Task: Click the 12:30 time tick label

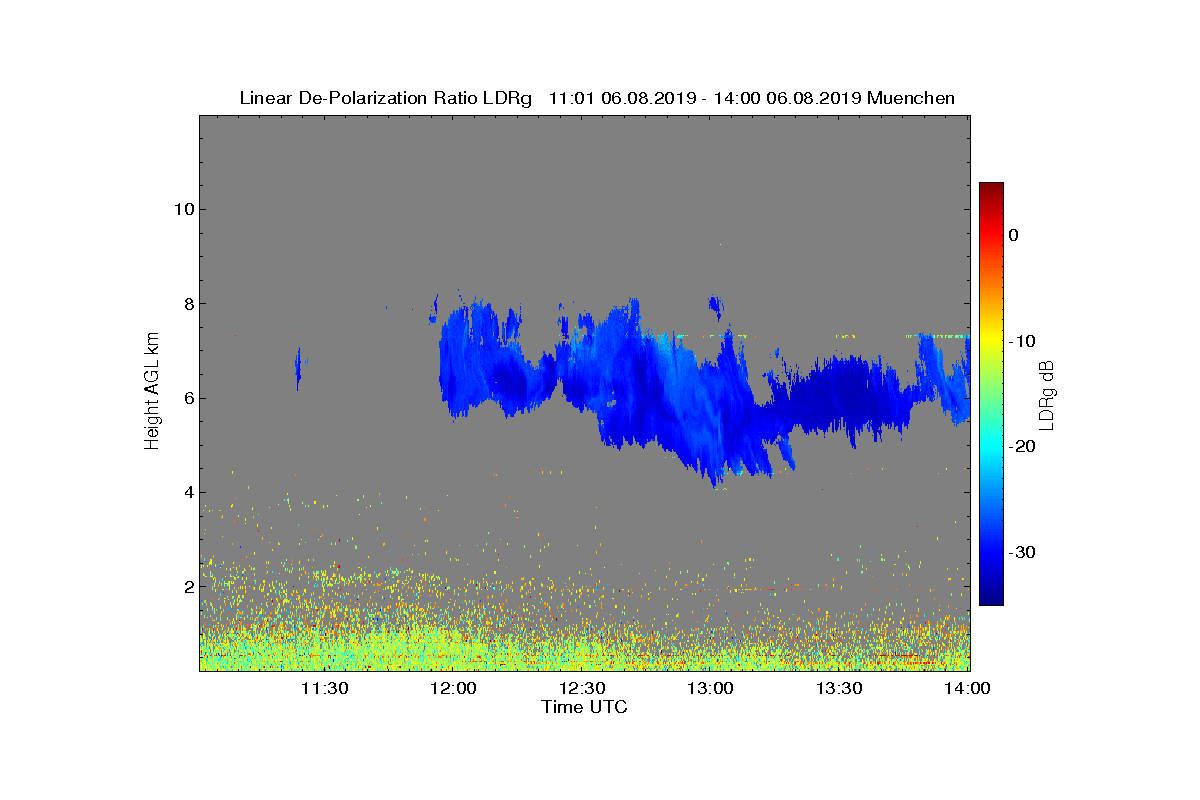Action: (x=582, y=689)
